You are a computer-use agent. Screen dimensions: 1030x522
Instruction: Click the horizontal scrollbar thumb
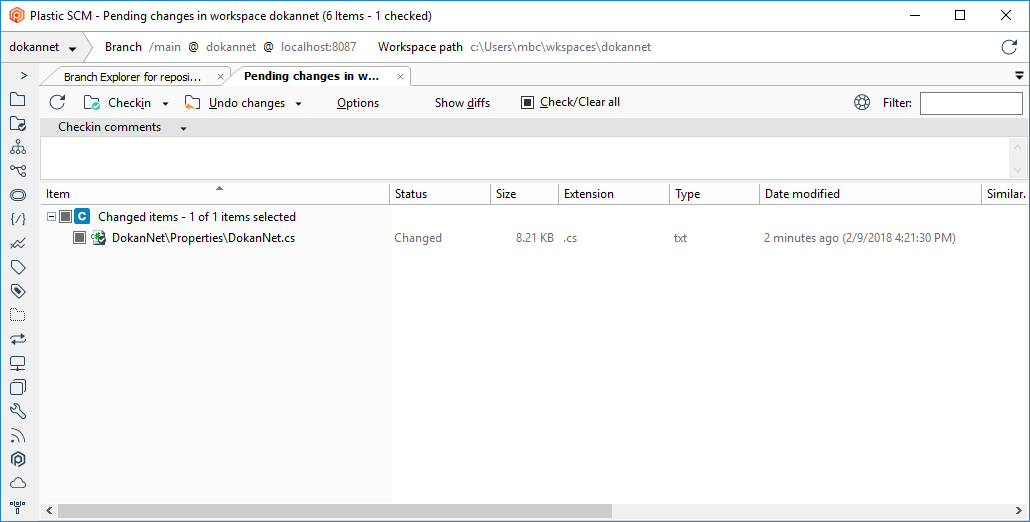click(335, 510)
